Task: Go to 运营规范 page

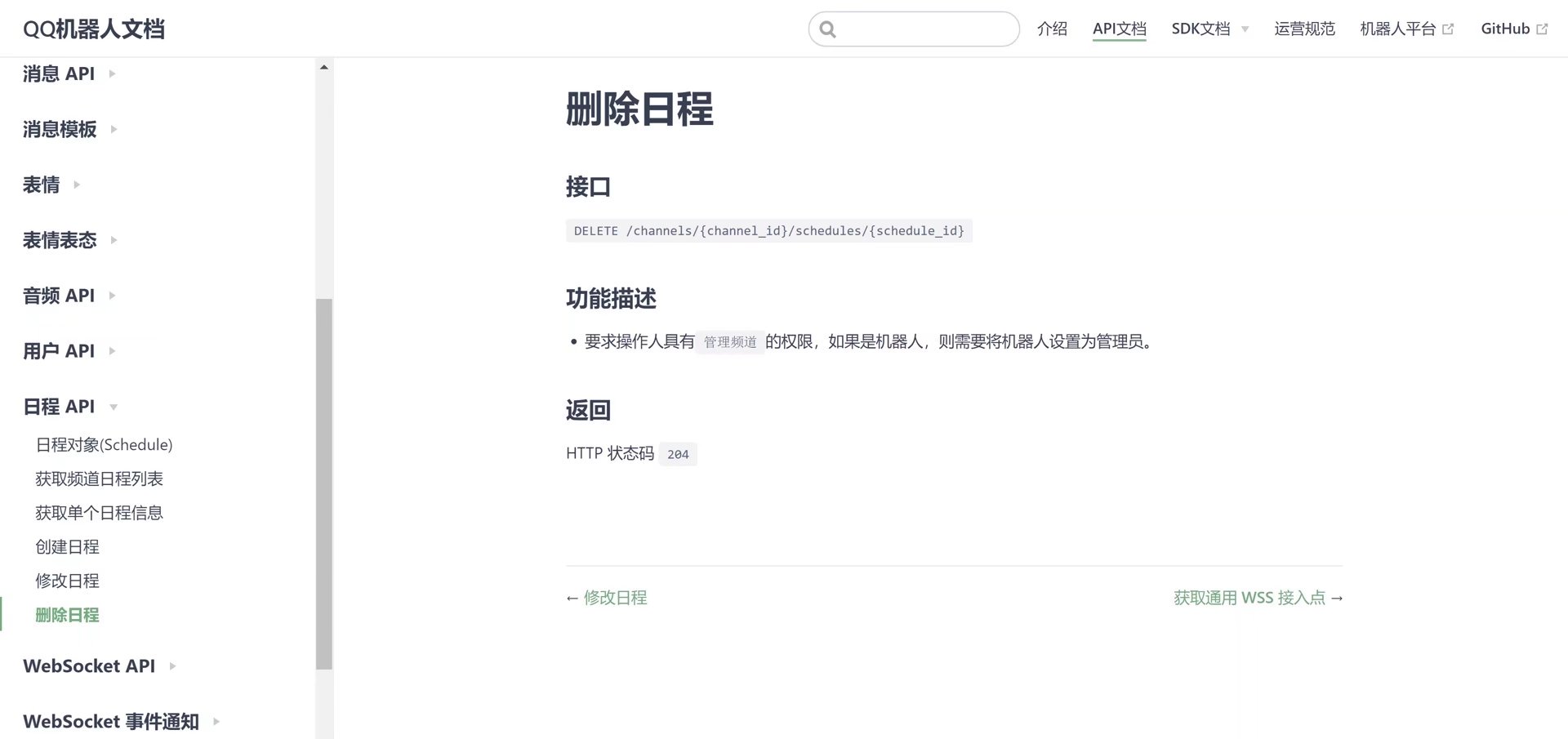Action: [1304, 29]
